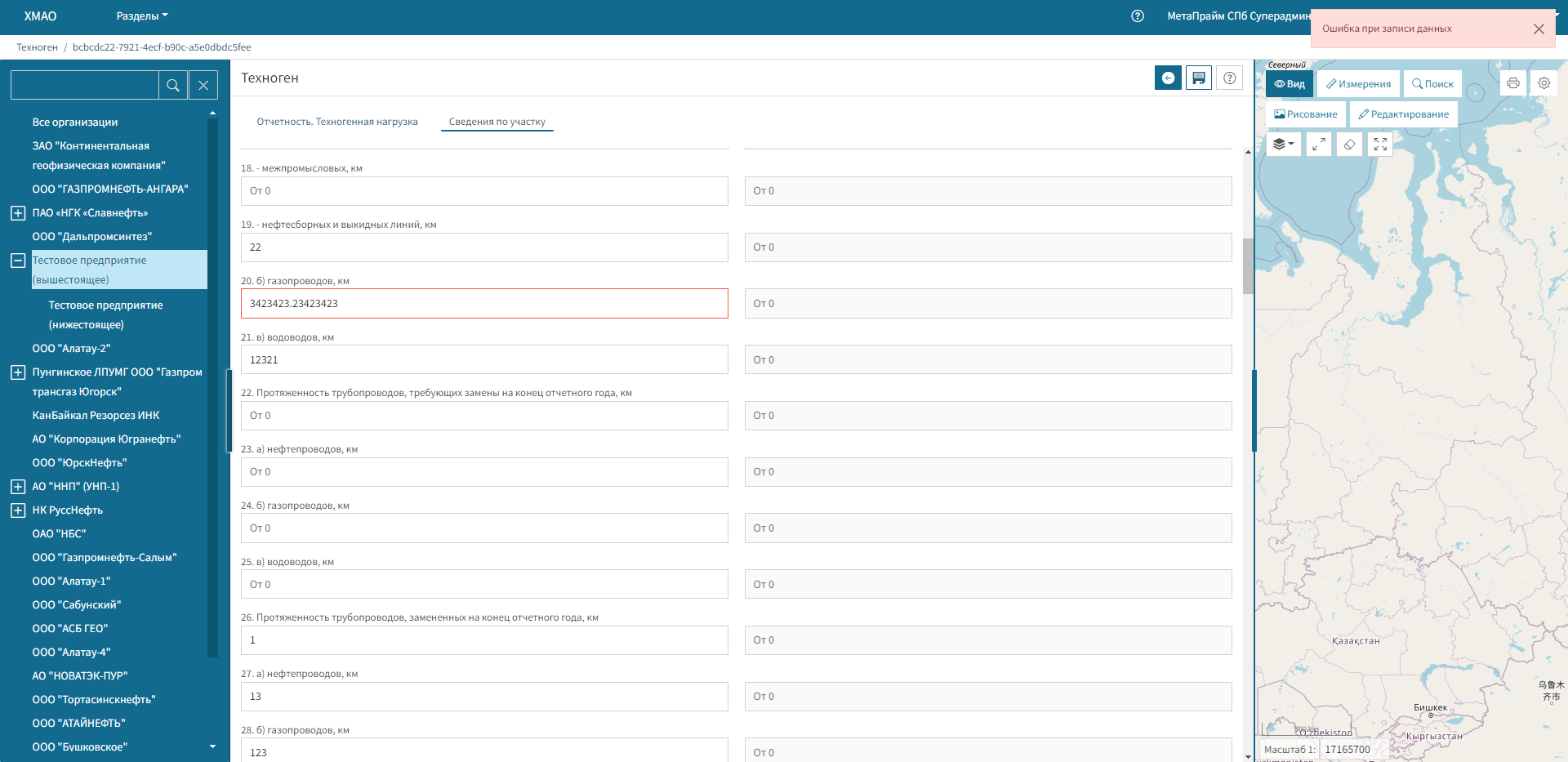Screen dimensions: 1568x762
Task: Activate the Редактирование editing mode
Action: pyautogui.click(x=1403, y=114)
